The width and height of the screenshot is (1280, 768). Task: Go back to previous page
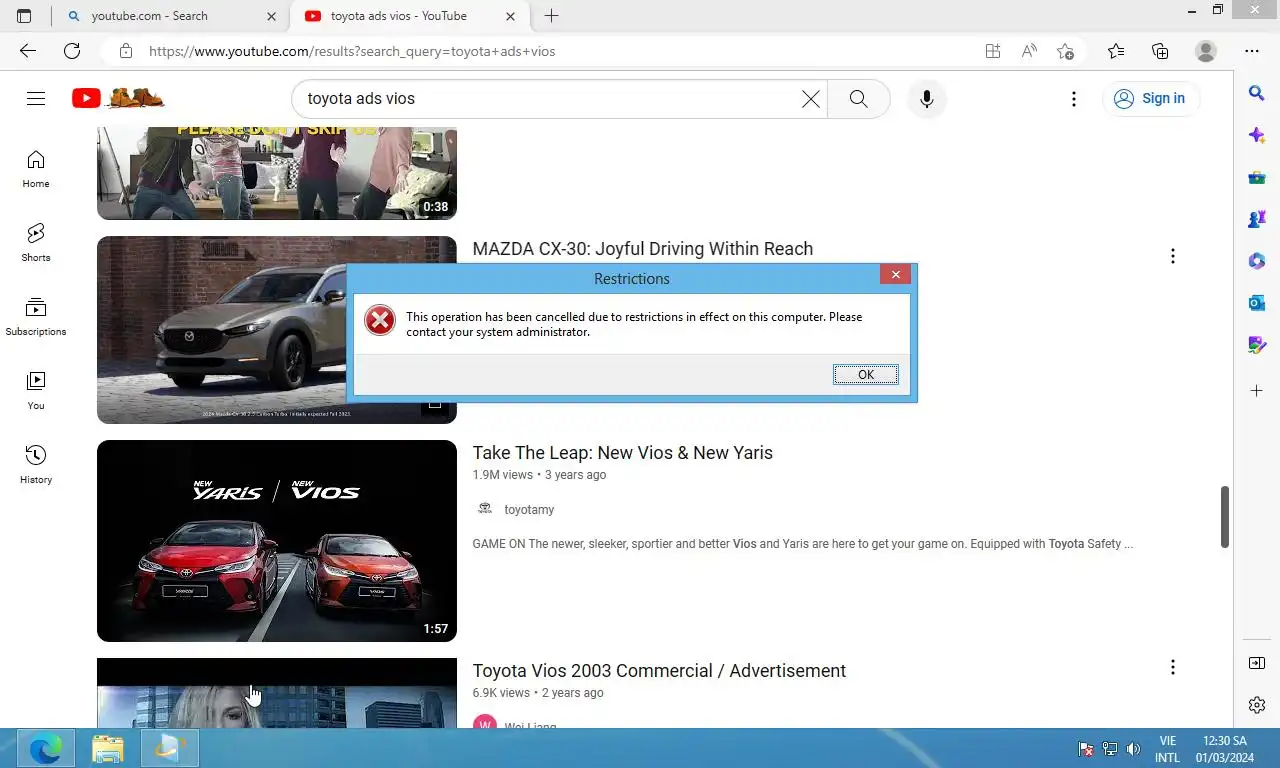coord(28,51)
